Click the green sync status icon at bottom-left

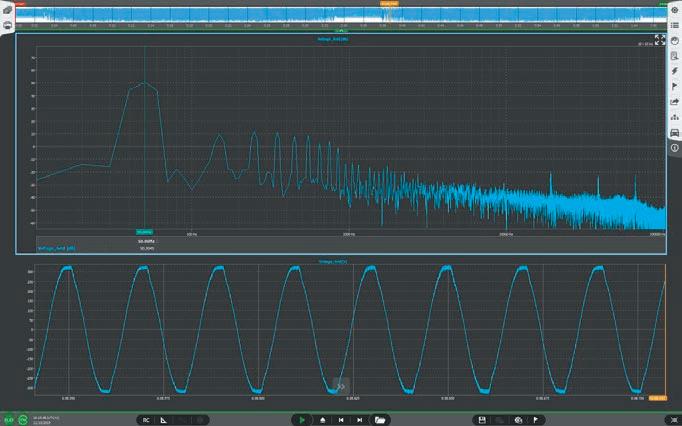pos(23,420)
